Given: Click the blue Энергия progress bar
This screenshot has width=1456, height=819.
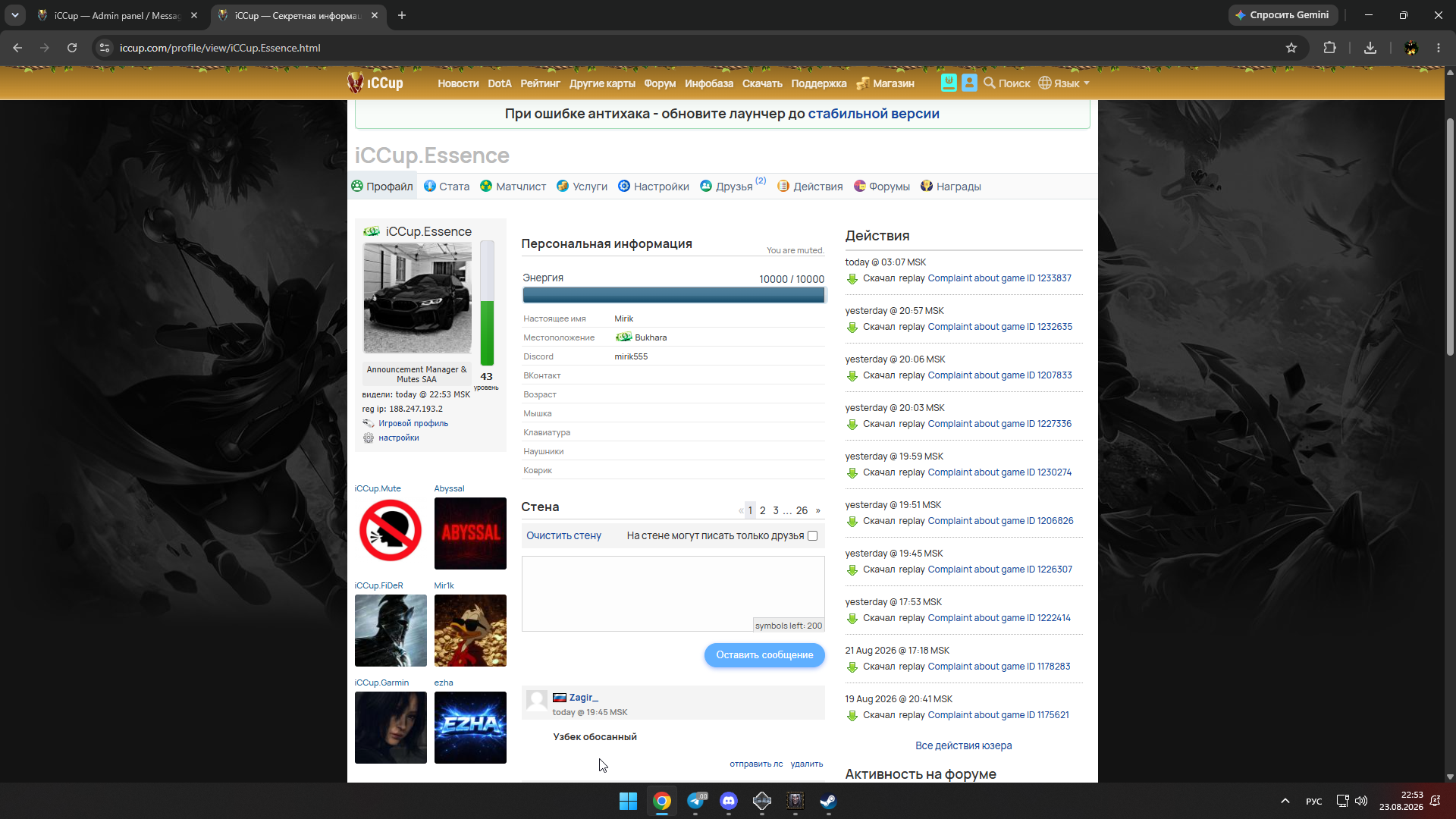Looking at the screenshot, I should [673, 296].
